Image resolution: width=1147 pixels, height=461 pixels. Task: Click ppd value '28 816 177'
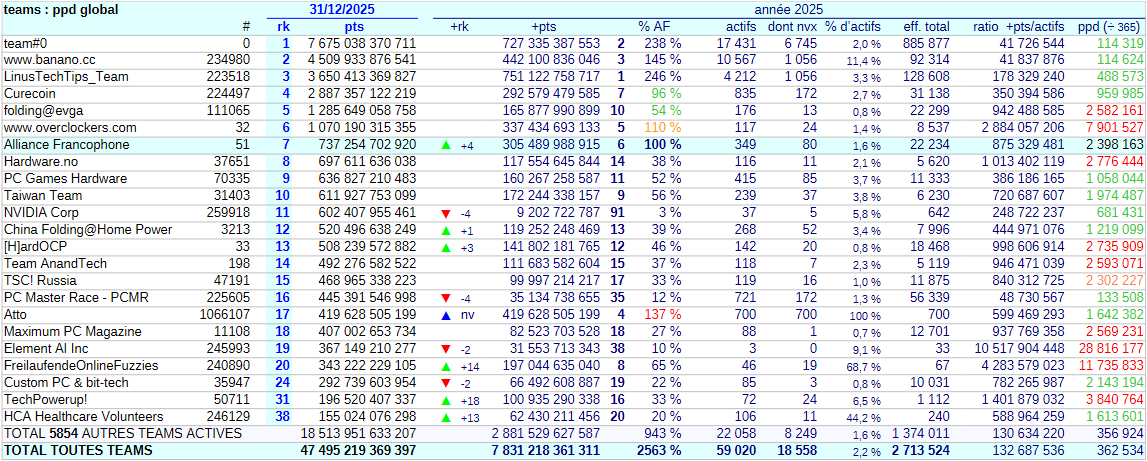[1110, 348]
